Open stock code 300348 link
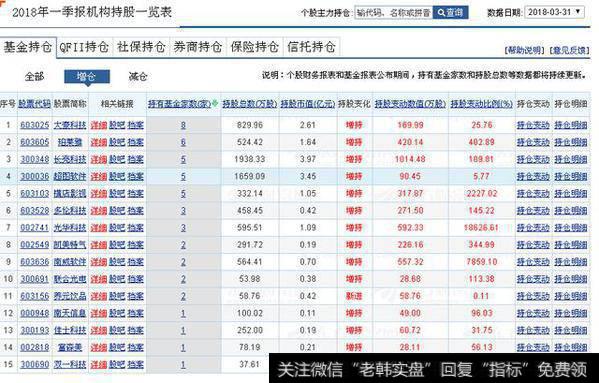599x383 pixels. [34, 159]
